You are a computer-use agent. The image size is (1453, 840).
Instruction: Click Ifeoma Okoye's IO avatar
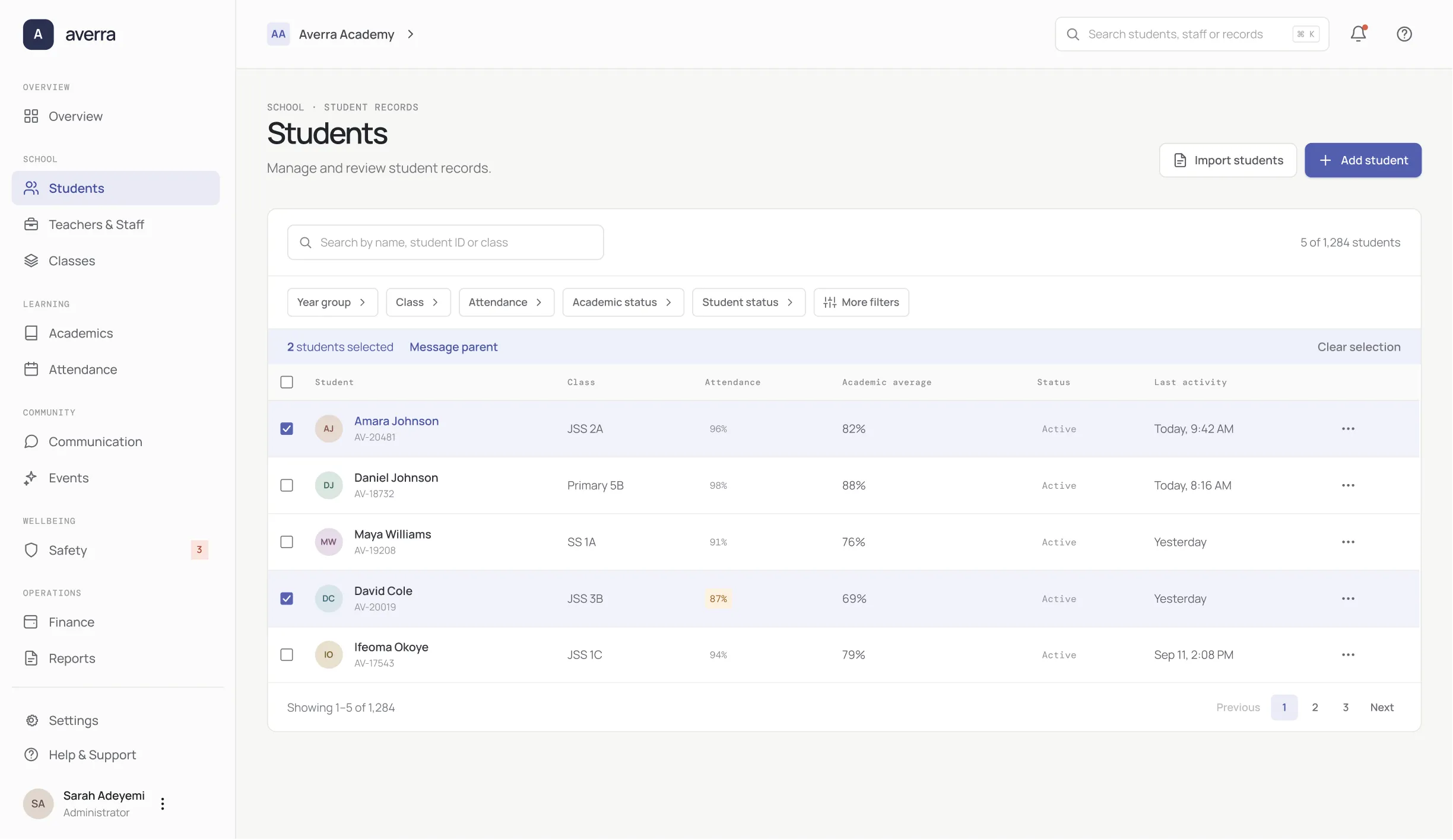click(x=329, y=655)
